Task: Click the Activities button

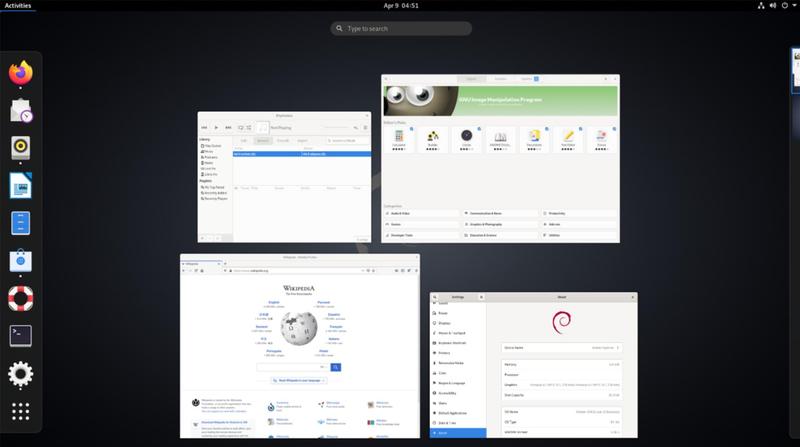Action: click(18, 6)
